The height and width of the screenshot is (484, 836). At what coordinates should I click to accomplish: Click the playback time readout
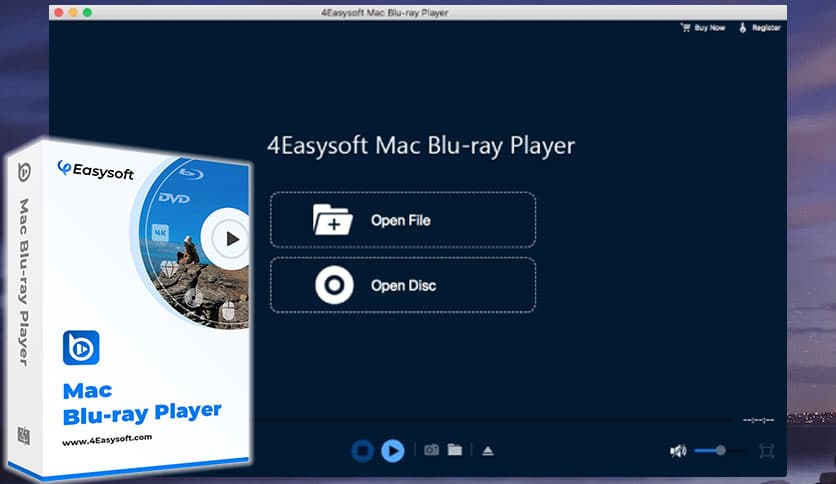(x=758, y=421)
